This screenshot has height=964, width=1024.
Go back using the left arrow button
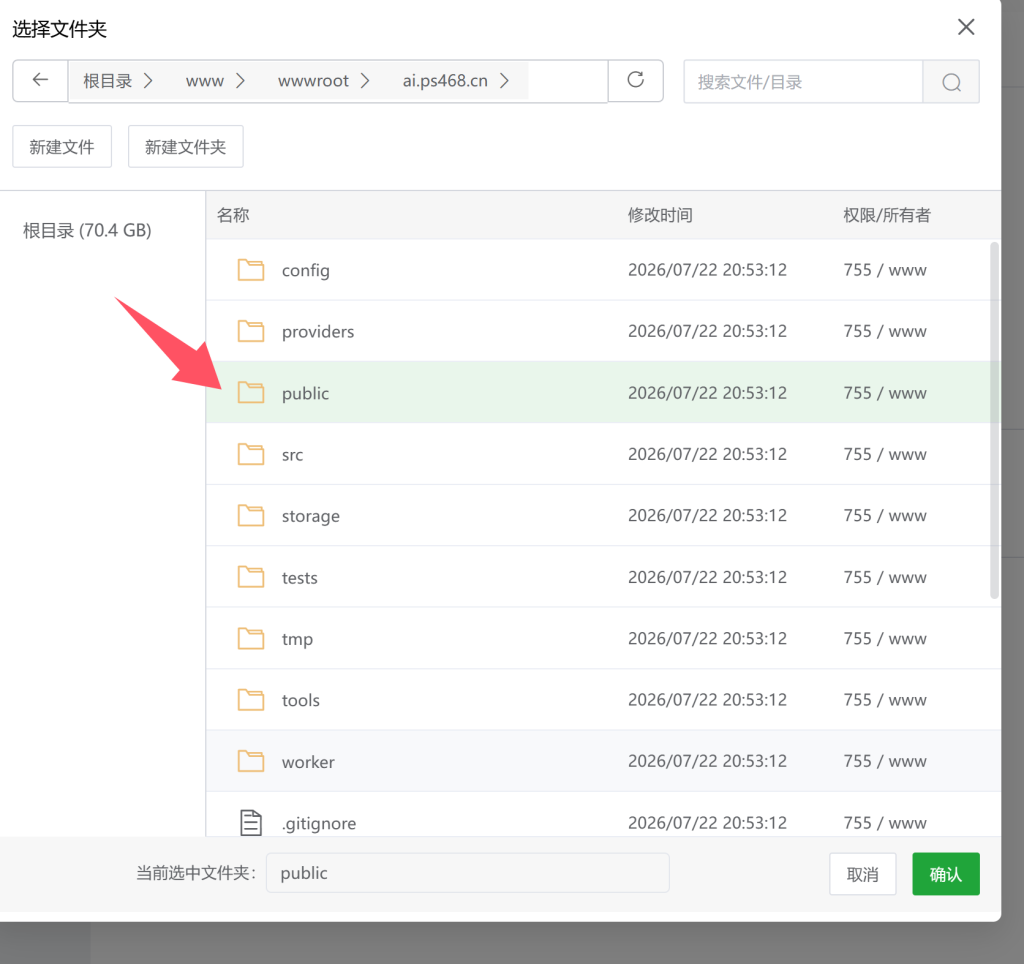40,81
